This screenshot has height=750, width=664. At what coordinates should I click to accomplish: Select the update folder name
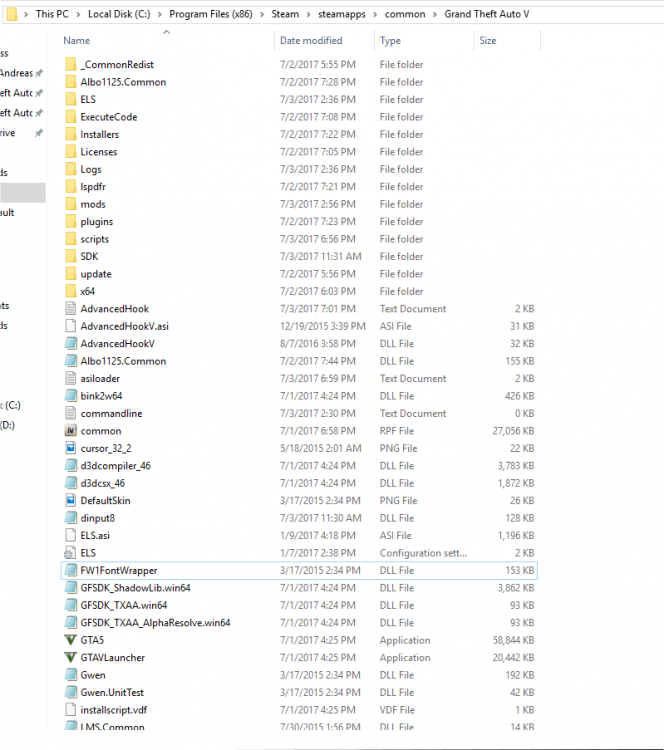[x=96, y=274]
